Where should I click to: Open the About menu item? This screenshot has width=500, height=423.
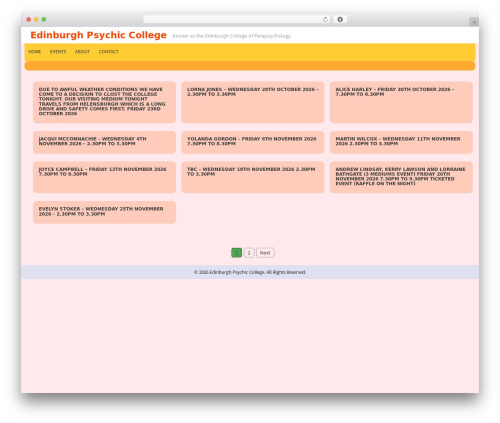point(82,52)
